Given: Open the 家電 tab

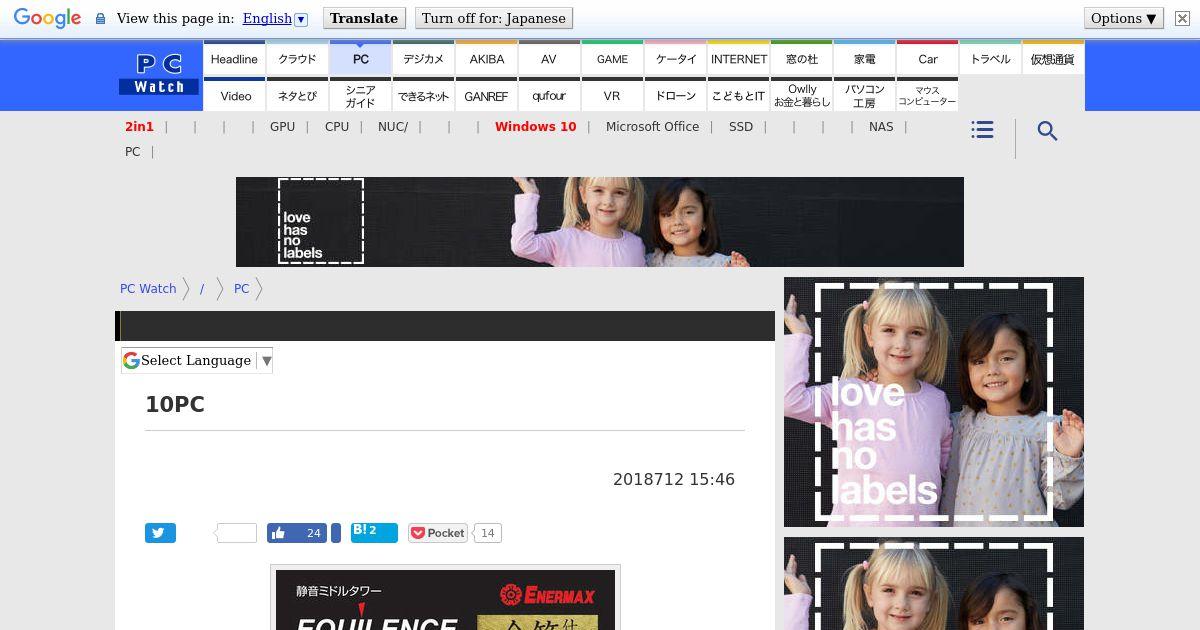Looking at the screenshot, I should click(x=864, y=58).
